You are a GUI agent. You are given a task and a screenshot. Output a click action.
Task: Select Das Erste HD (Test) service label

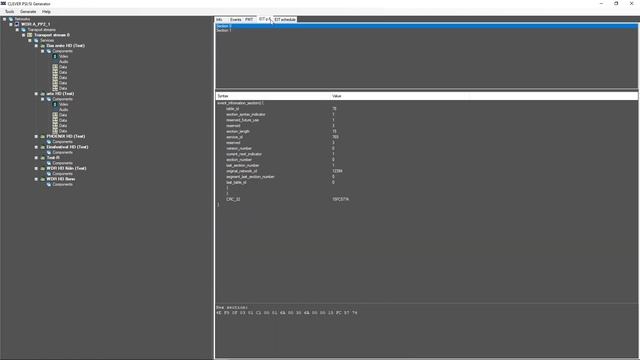point(66,46)
